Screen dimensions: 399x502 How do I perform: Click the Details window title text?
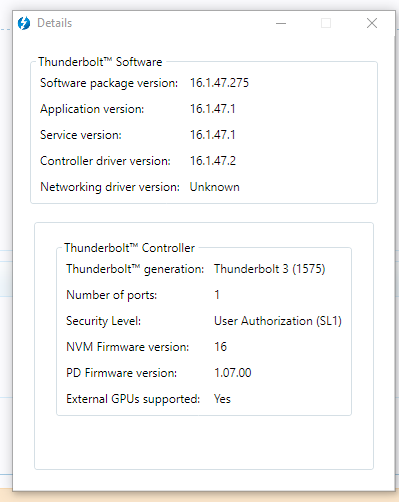point(55,23)
